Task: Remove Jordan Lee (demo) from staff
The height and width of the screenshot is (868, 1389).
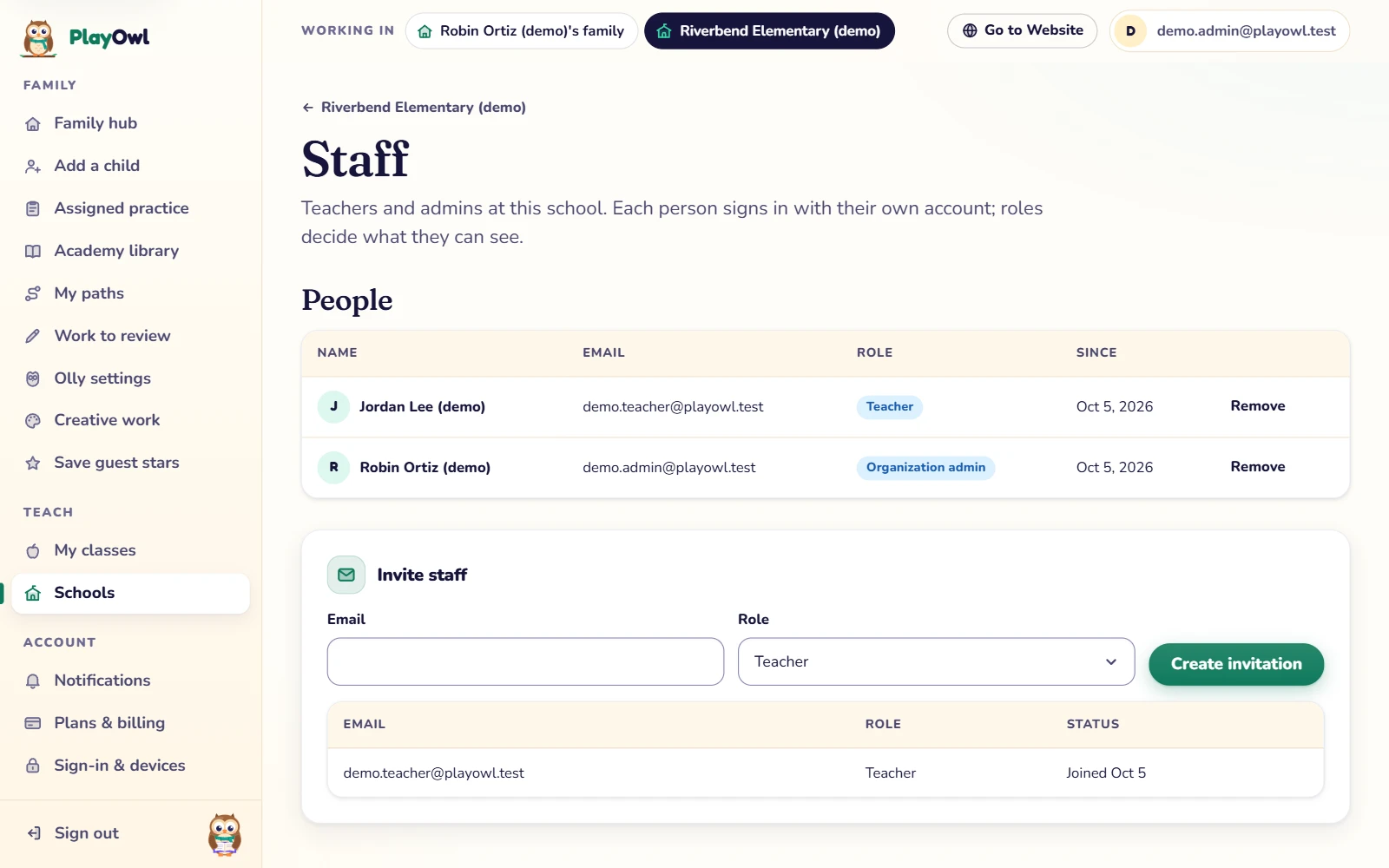Action: (1258, 406)
